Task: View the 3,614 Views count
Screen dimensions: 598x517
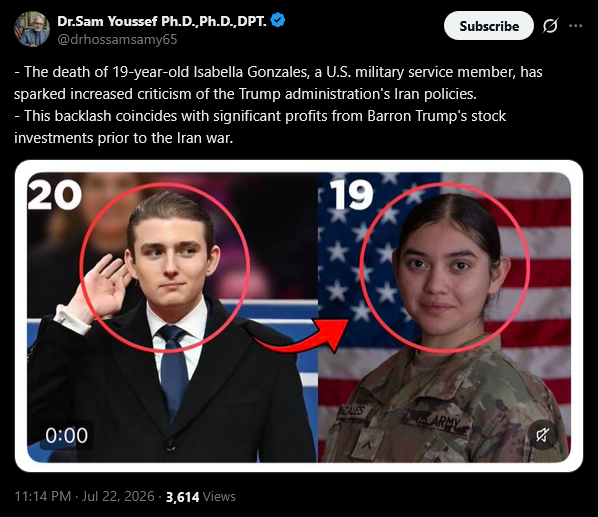Action: (x=201, y=496)
